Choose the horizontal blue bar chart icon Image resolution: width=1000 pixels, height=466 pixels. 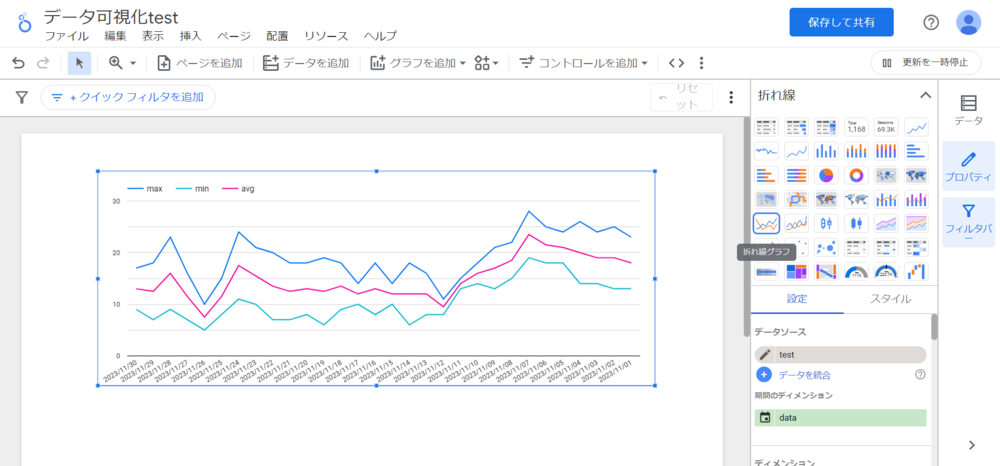pos(916,151)
